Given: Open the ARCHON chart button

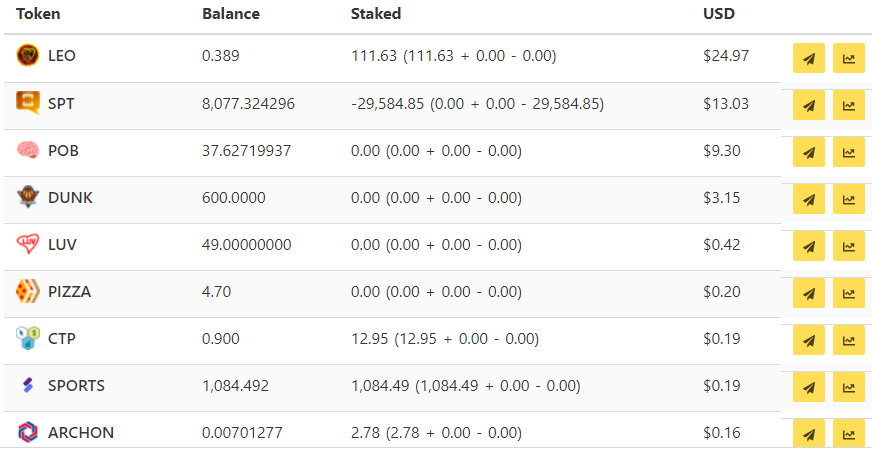Looking at the screenshot, I should click(x=849, y=433).
